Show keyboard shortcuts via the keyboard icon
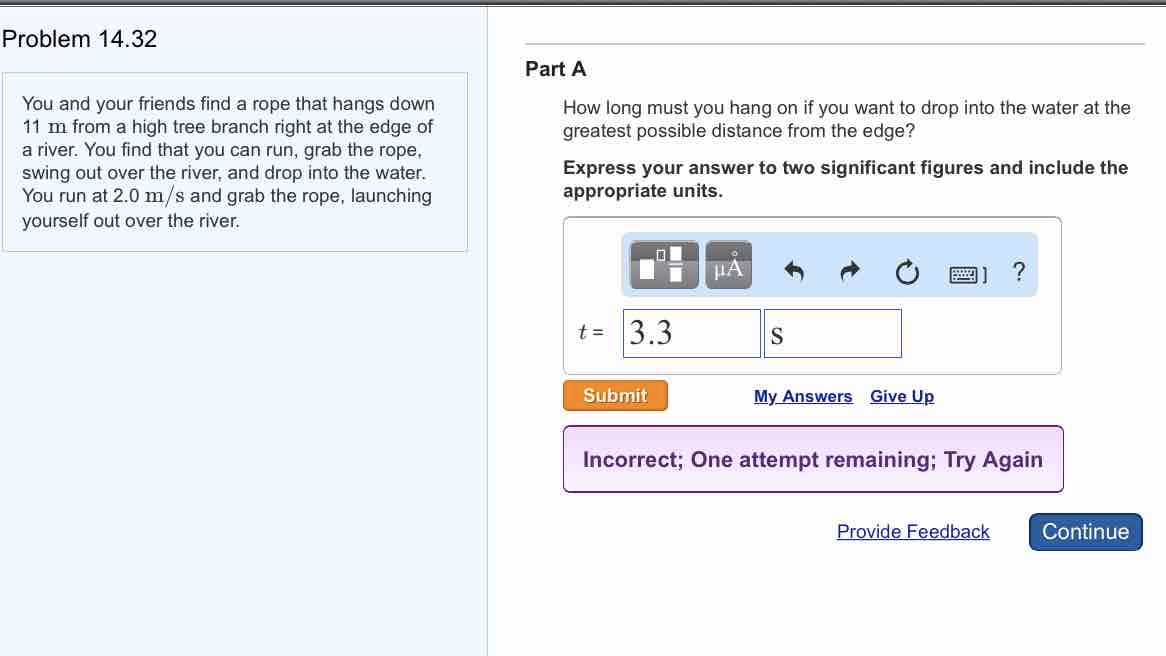 (x=968, y=275)
